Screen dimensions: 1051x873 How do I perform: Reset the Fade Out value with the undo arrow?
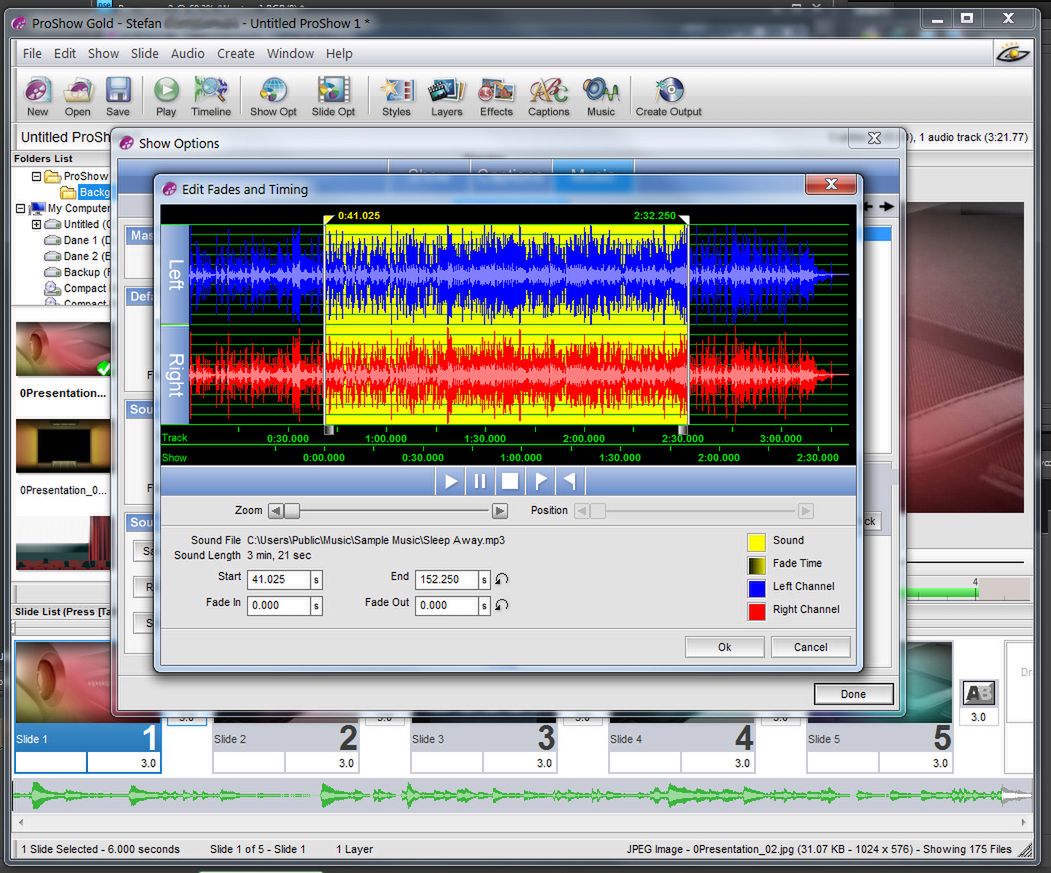click(501, 605)
